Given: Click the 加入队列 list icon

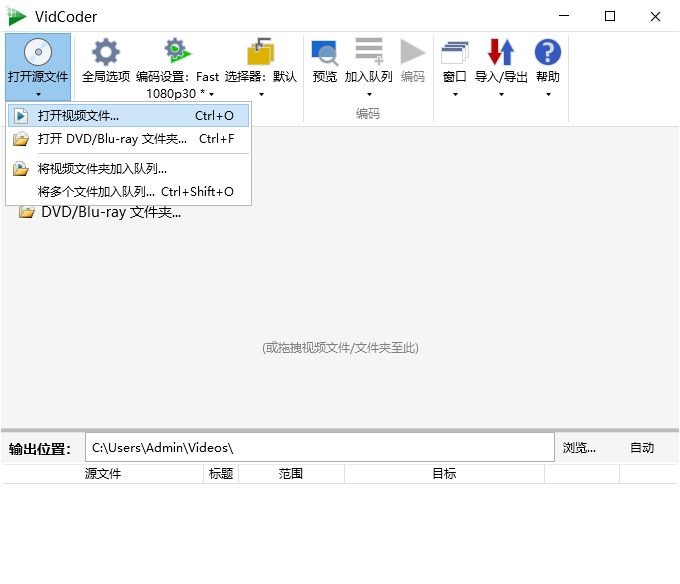Looking at the screenshot, I should click(x=369, y=51).
